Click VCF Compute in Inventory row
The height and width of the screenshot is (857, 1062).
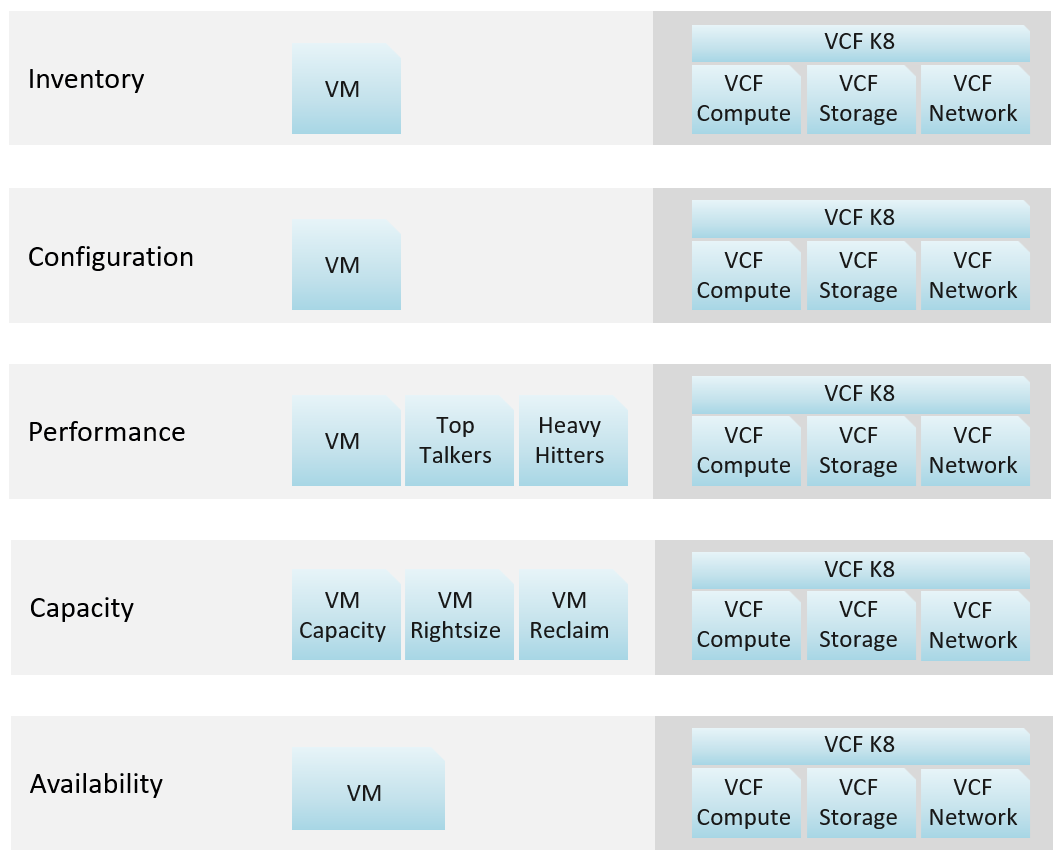pos(746,99)
